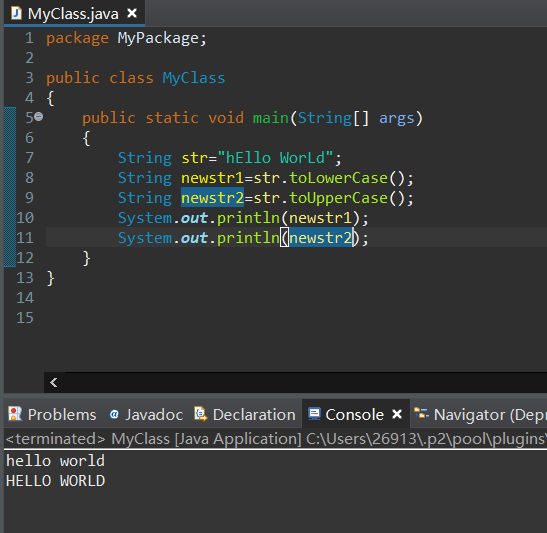Screen dimensions: 547x533
Task: Click the 'package' keyword on line 1
Action: (77, 38)
